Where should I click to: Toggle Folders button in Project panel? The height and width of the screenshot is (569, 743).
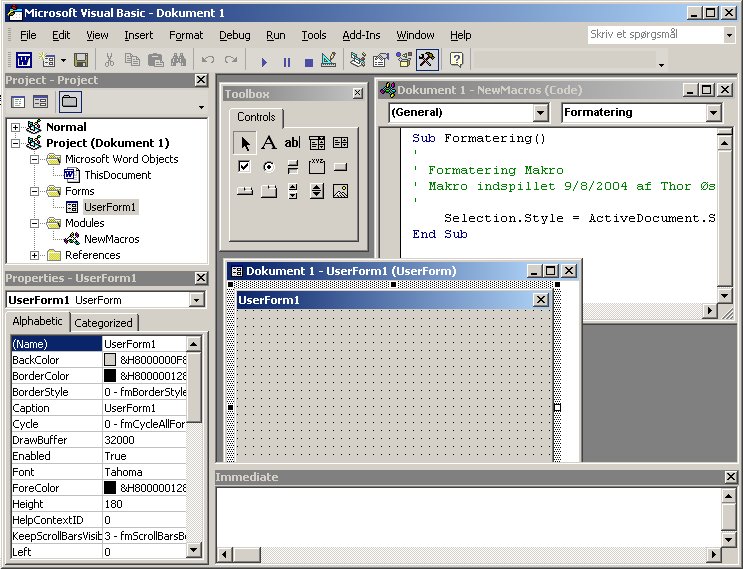[x=70, y=101]
